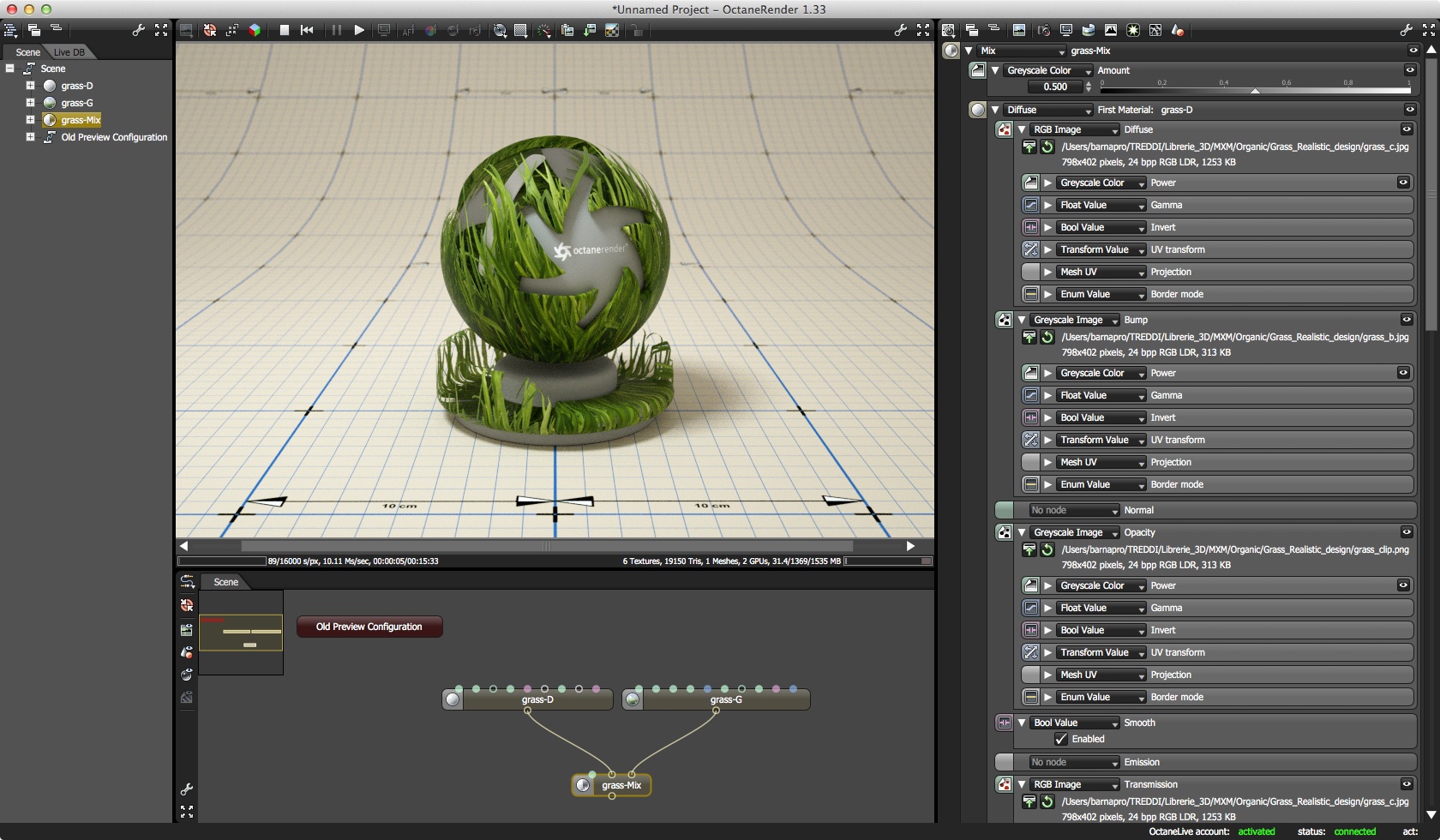Click the outliner tree-view options icon

coord(11,30)
